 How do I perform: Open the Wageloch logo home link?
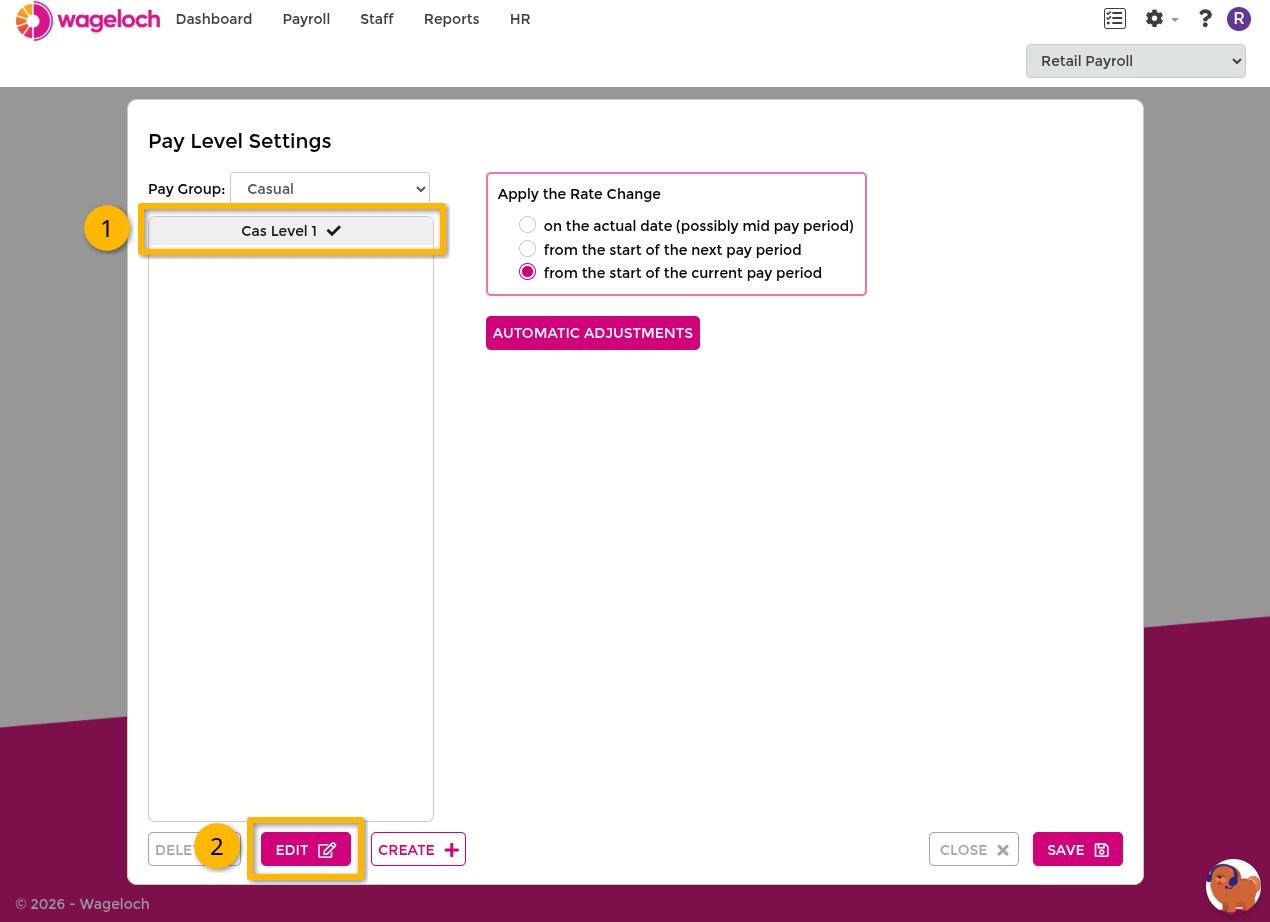tap(88, 20)
